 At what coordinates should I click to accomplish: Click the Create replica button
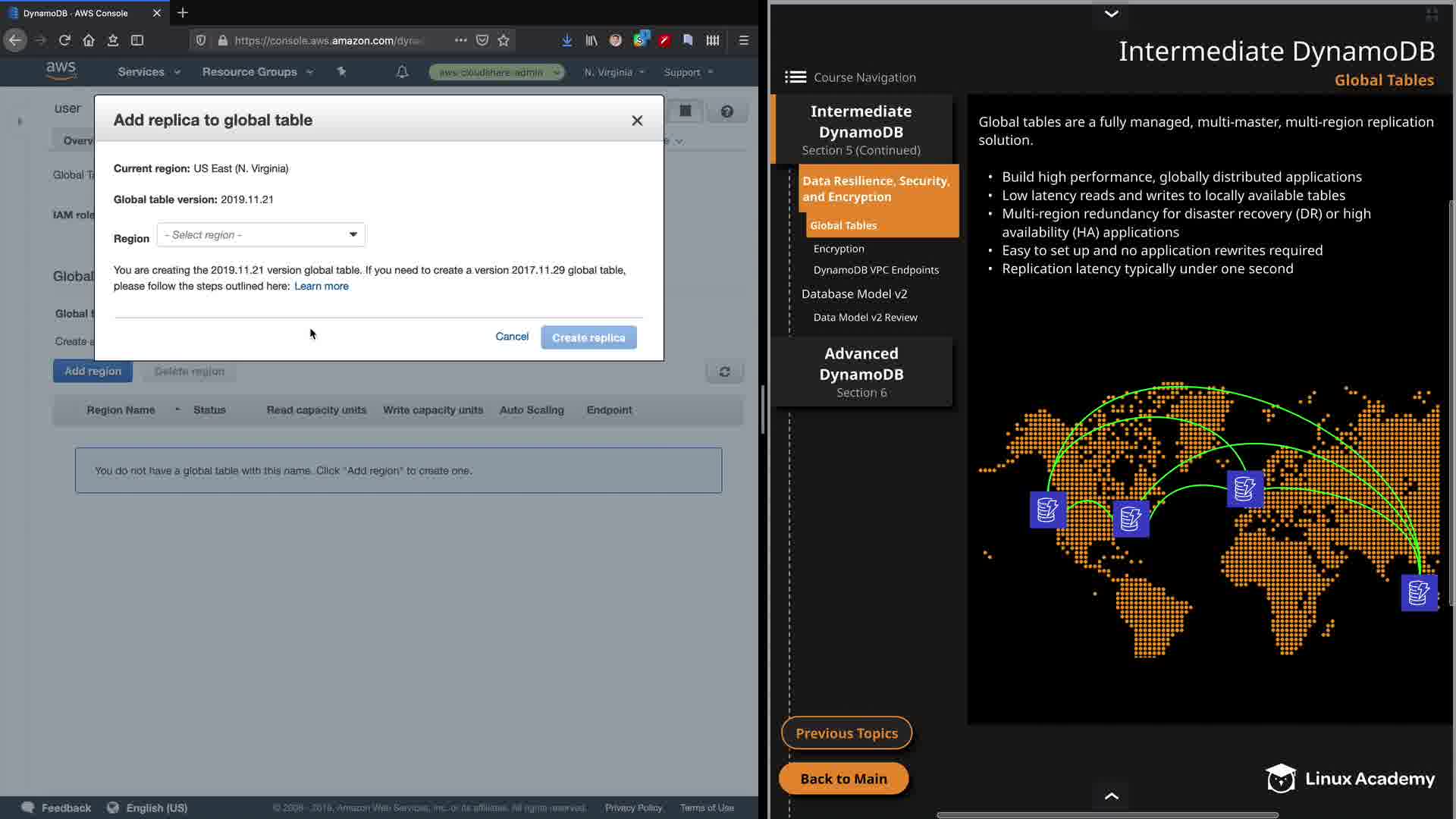[588, 337]
